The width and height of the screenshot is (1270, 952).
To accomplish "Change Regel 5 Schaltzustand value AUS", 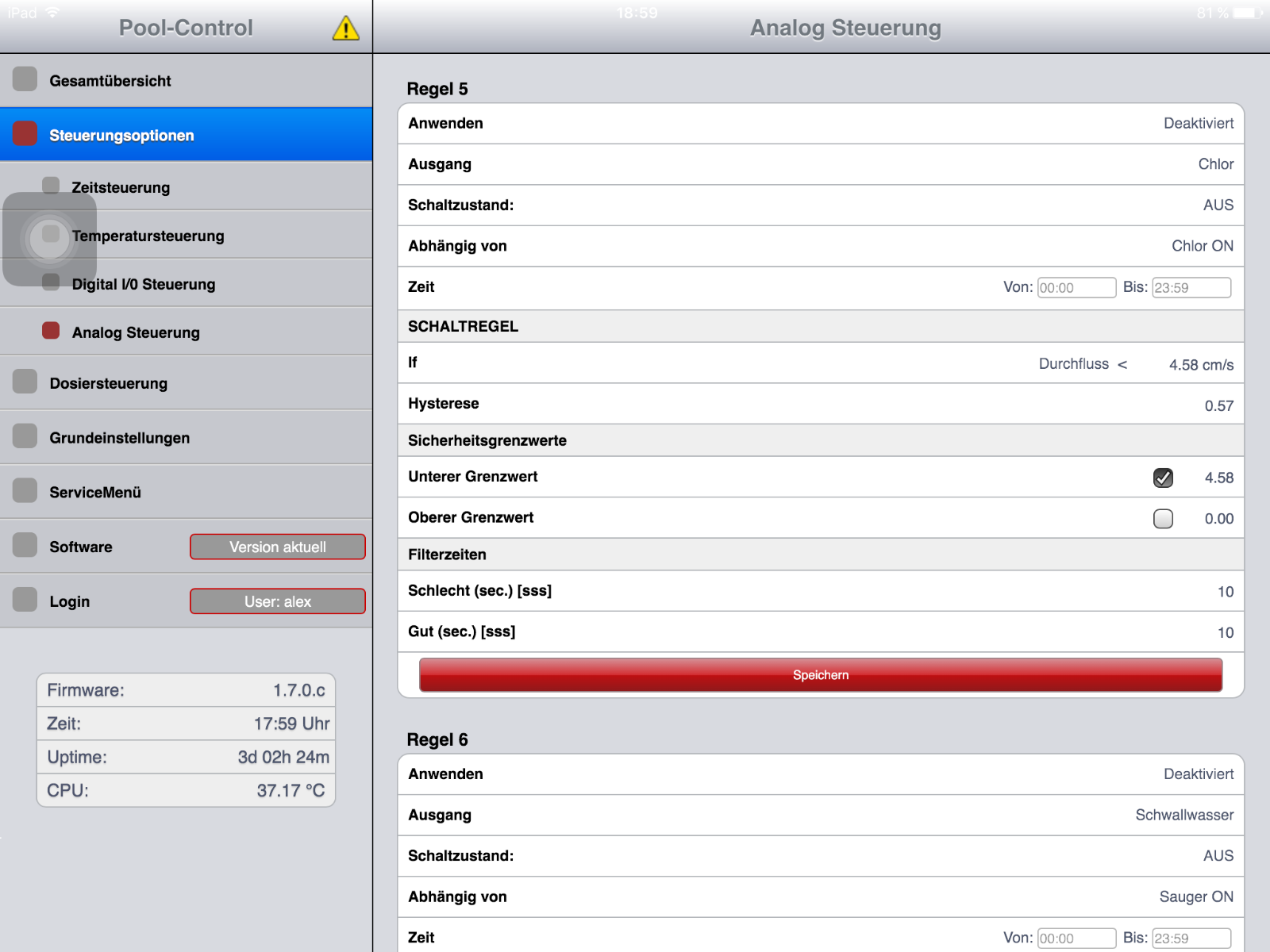I will coord(1218,205).
